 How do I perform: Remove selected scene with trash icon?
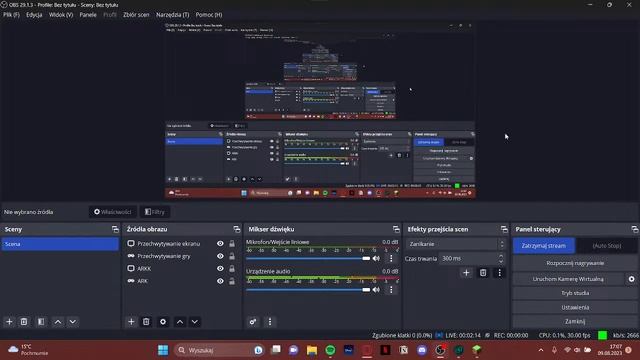click(x=24, y=322)
